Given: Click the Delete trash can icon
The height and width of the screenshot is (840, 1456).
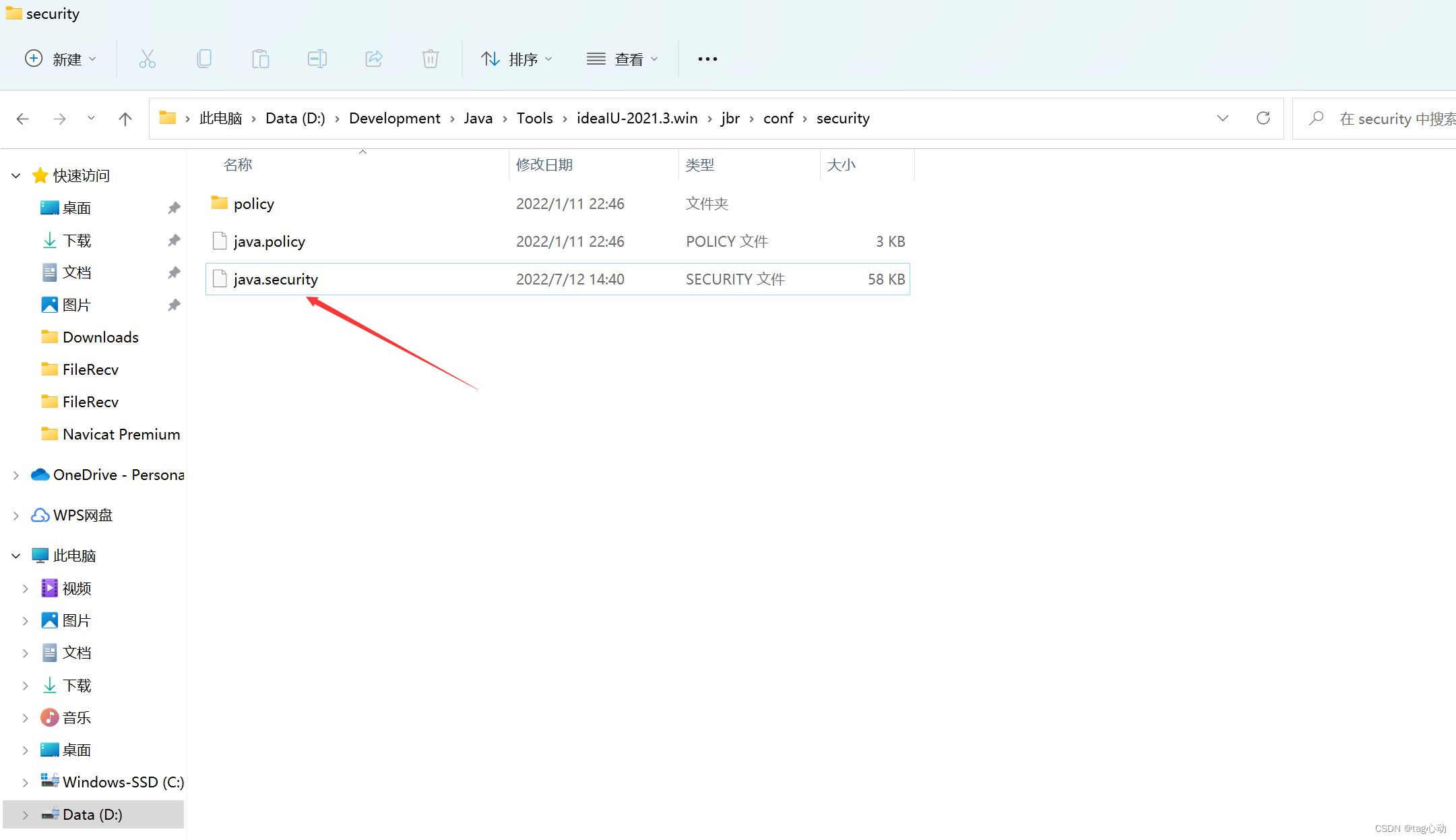Looking at the screenshot, I should coord(431,59).
